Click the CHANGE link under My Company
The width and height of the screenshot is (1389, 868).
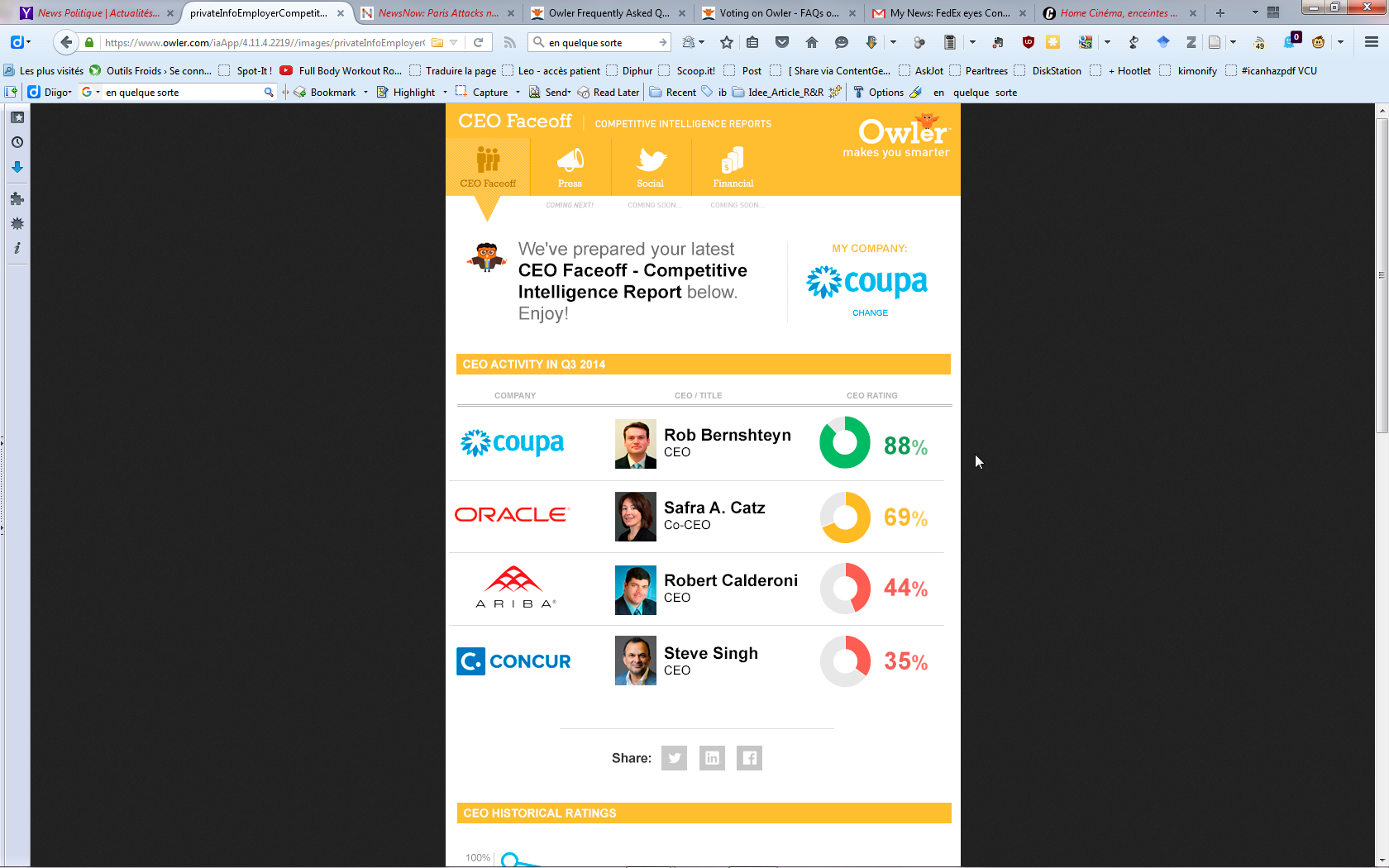point(870,313)
